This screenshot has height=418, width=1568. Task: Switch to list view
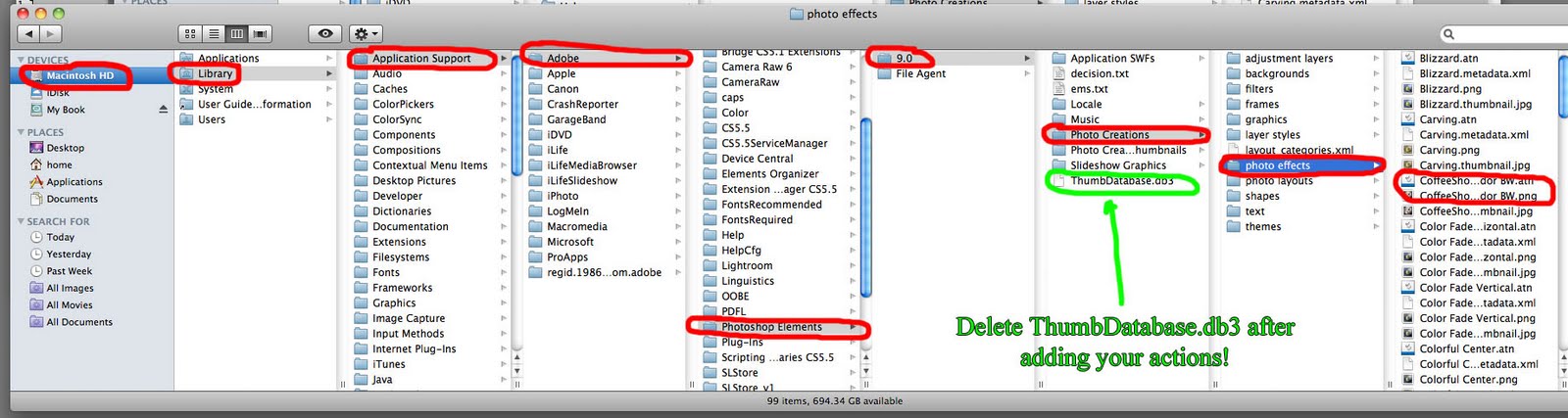click(x=214, y=33)
